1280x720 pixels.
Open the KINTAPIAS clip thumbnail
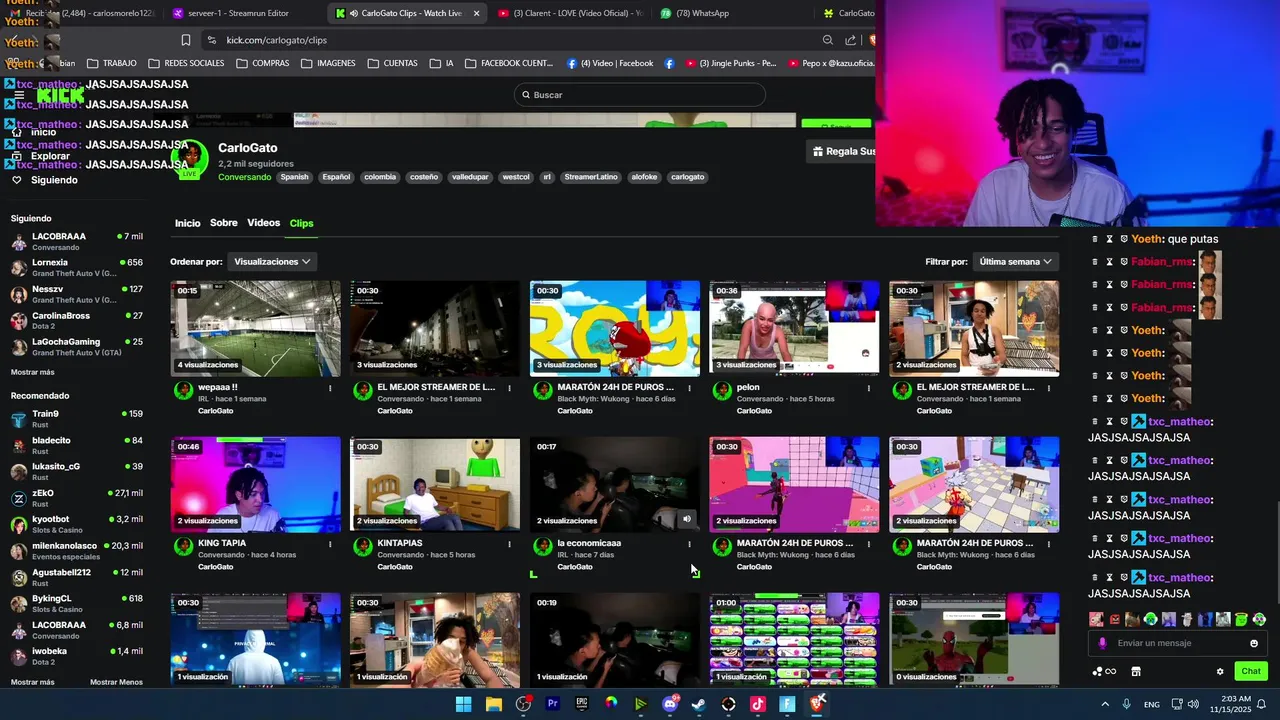pos(435,485)
